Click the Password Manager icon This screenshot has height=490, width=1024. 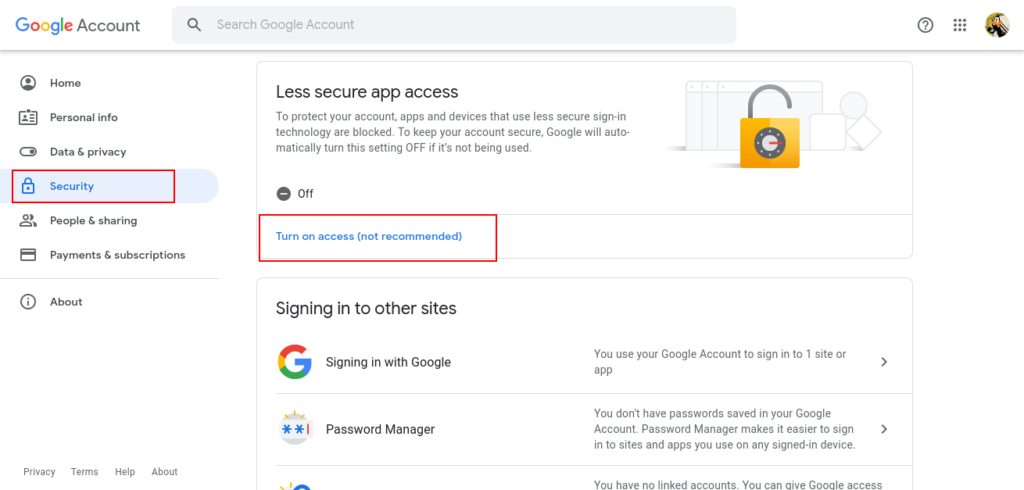coord(295,429)
